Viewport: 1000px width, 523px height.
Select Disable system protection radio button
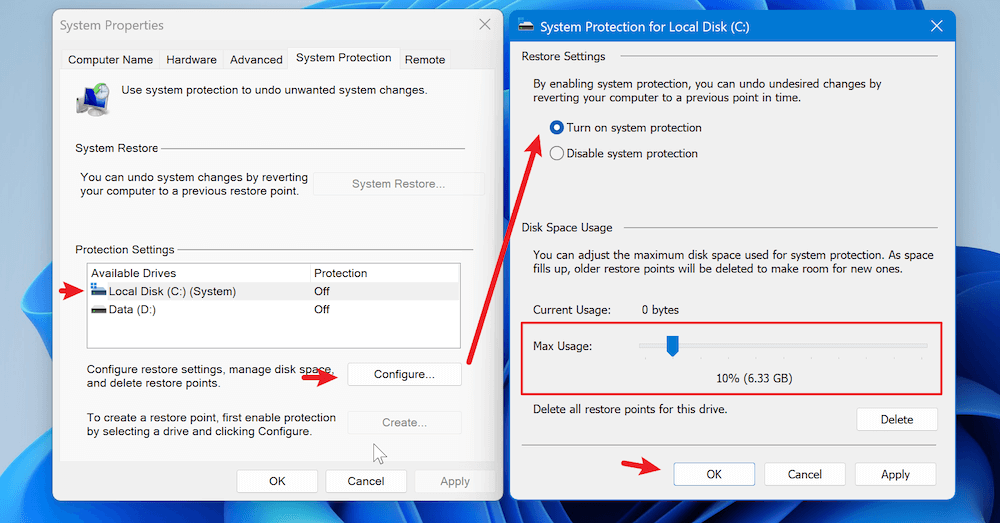point(557,154)
